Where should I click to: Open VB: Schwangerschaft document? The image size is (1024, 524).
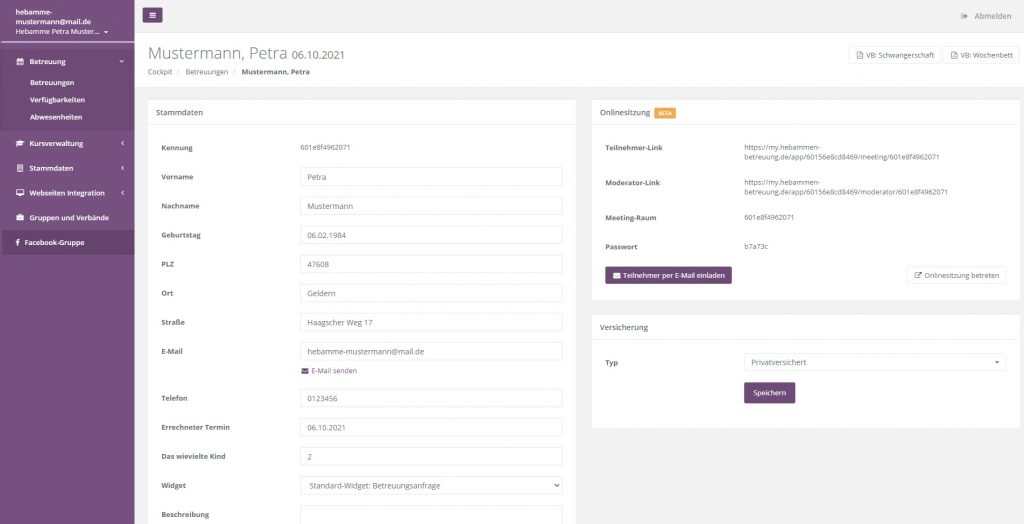tap(893, 55)
